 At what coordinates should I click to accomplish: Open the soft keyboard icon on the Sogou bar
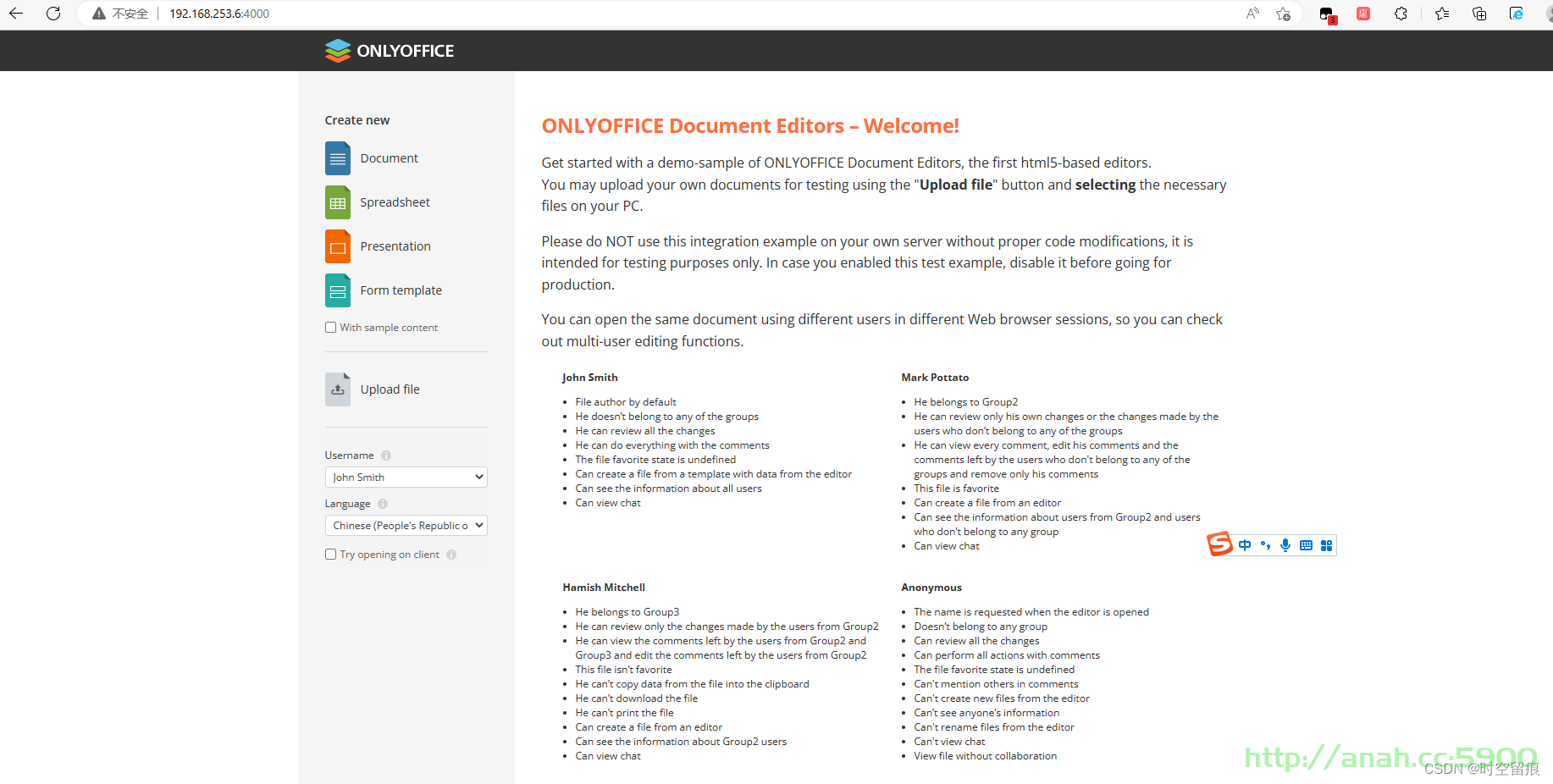click(x=1306, y=545)
